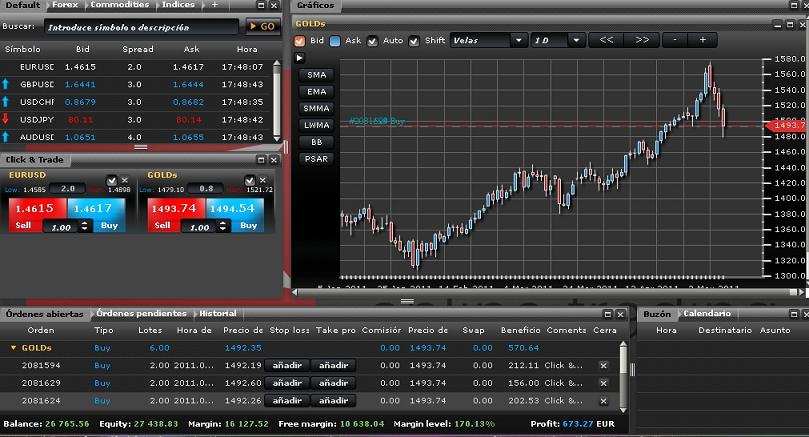
Task: Select the USDJPY row in watchlist
Action: coord(135,120)
